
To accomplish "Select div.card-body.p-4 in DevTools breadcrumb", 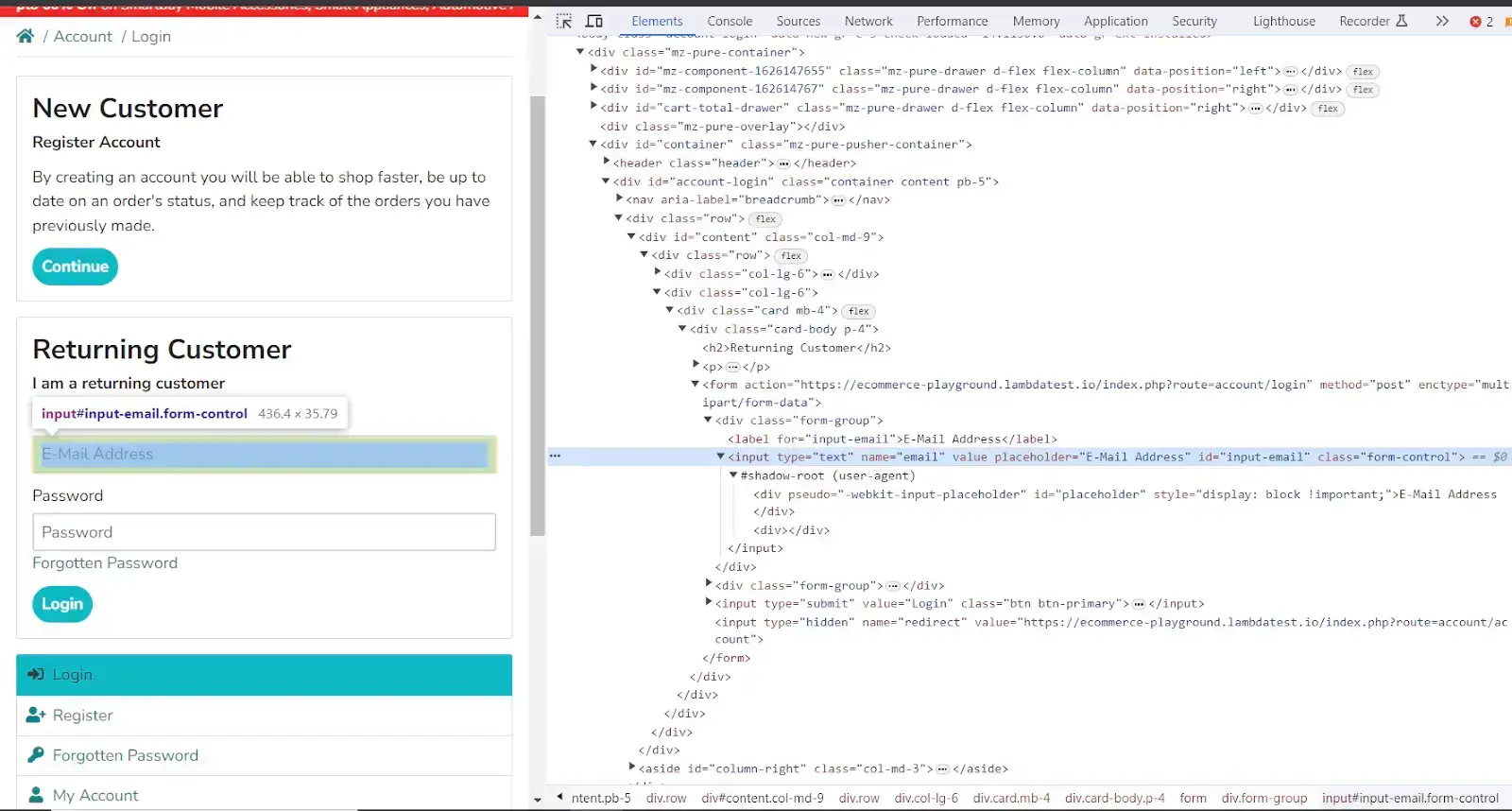I will (1115, 798).
